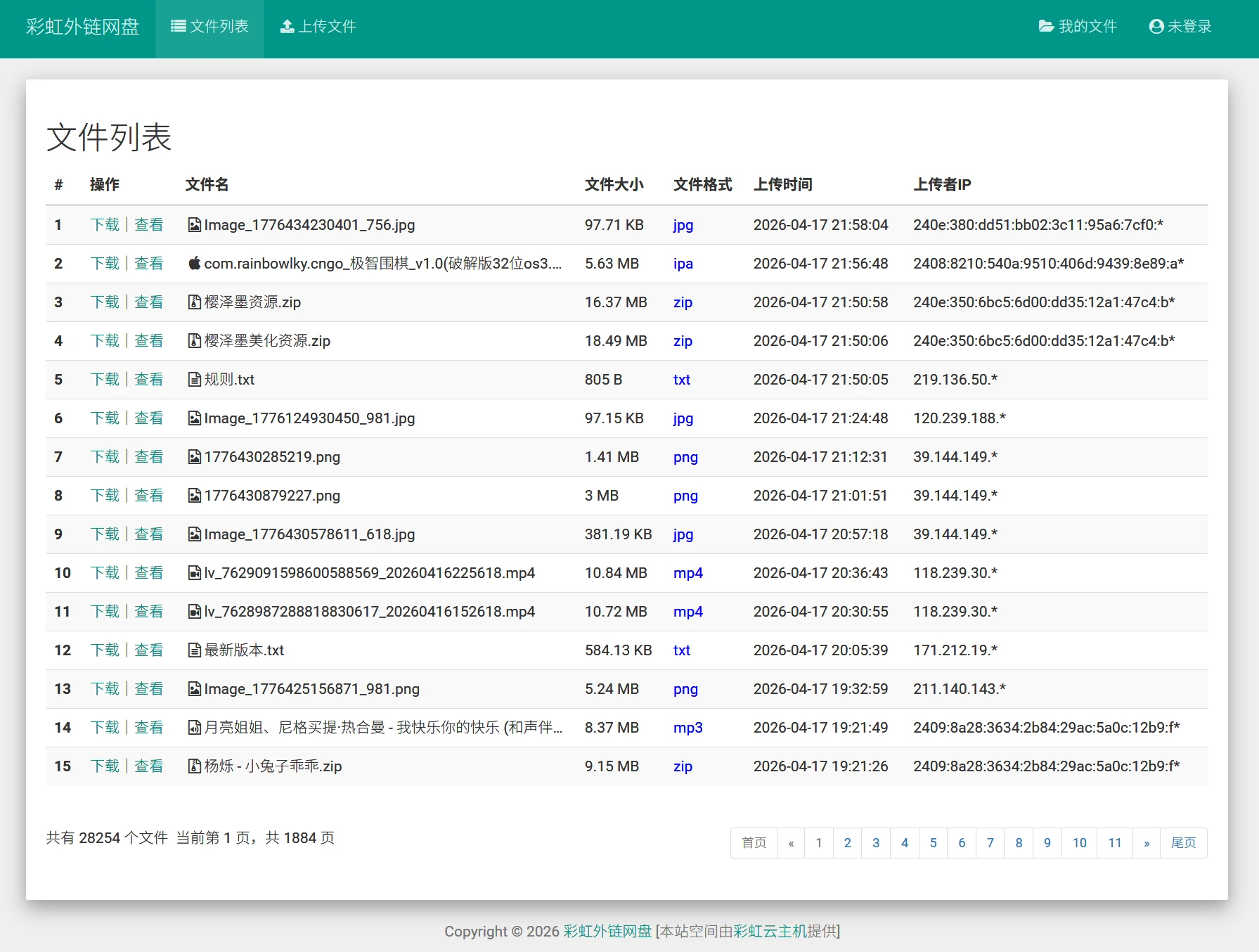1259x952 pixels.
Task: Click the text file icon beside 规则.txt
Action: coord(195,380)
